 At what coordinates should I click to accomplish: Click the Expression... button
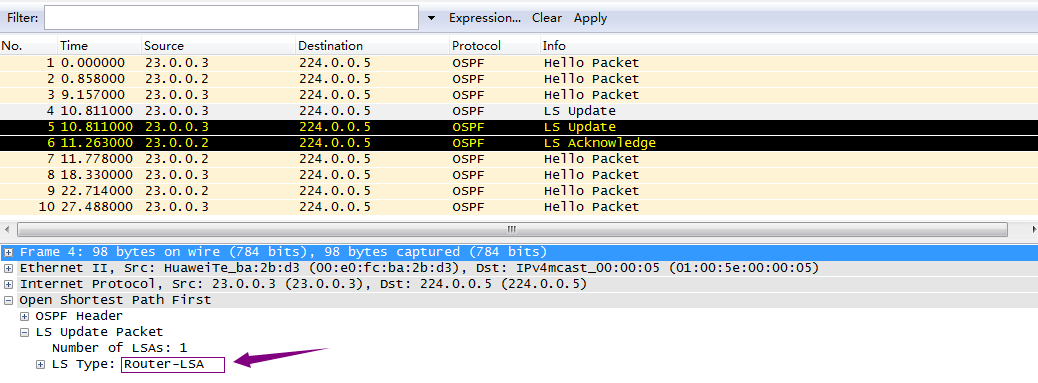click(485, 18)
